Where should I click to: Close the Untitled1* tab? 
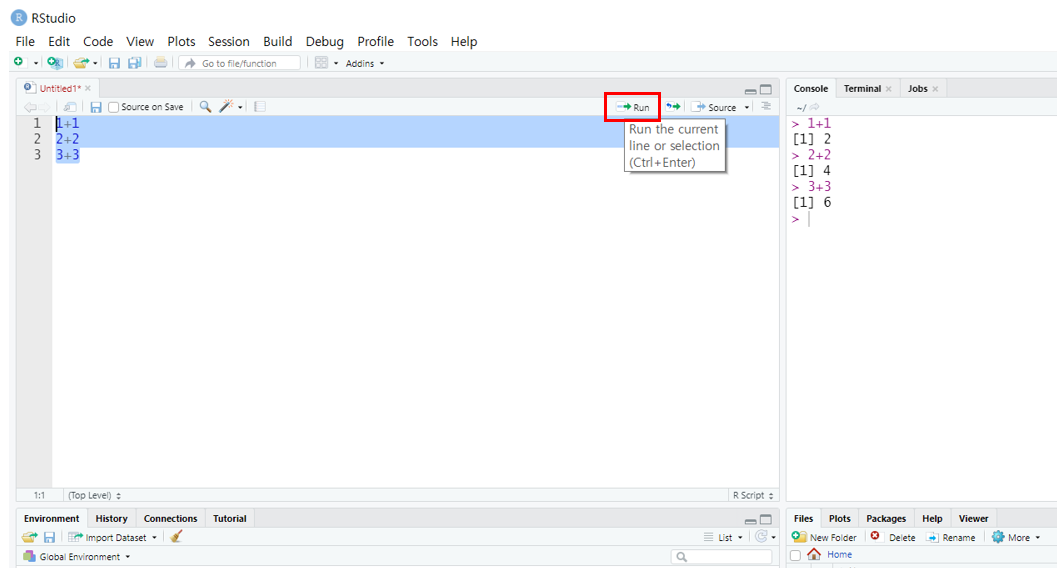(x=88, y=88)
